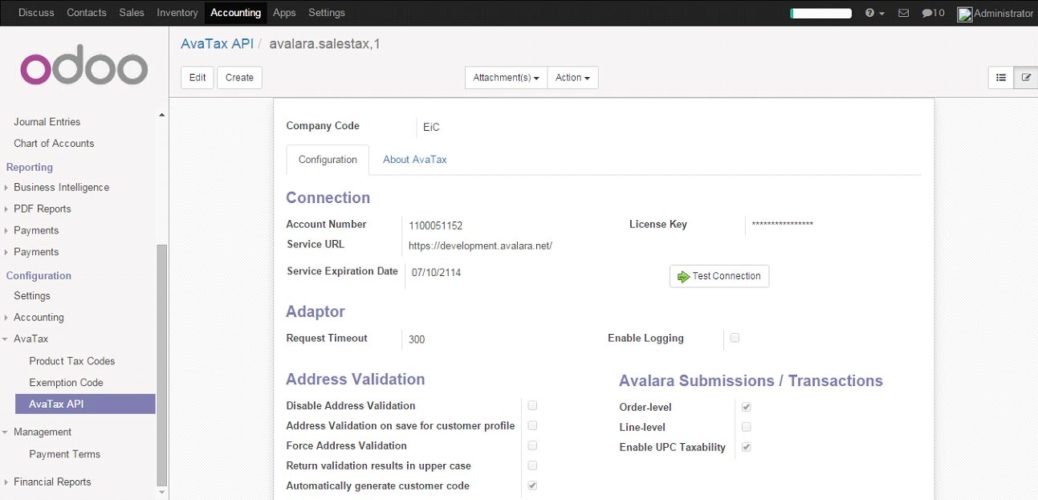Open the Apps menu

(x=284, y=13)
